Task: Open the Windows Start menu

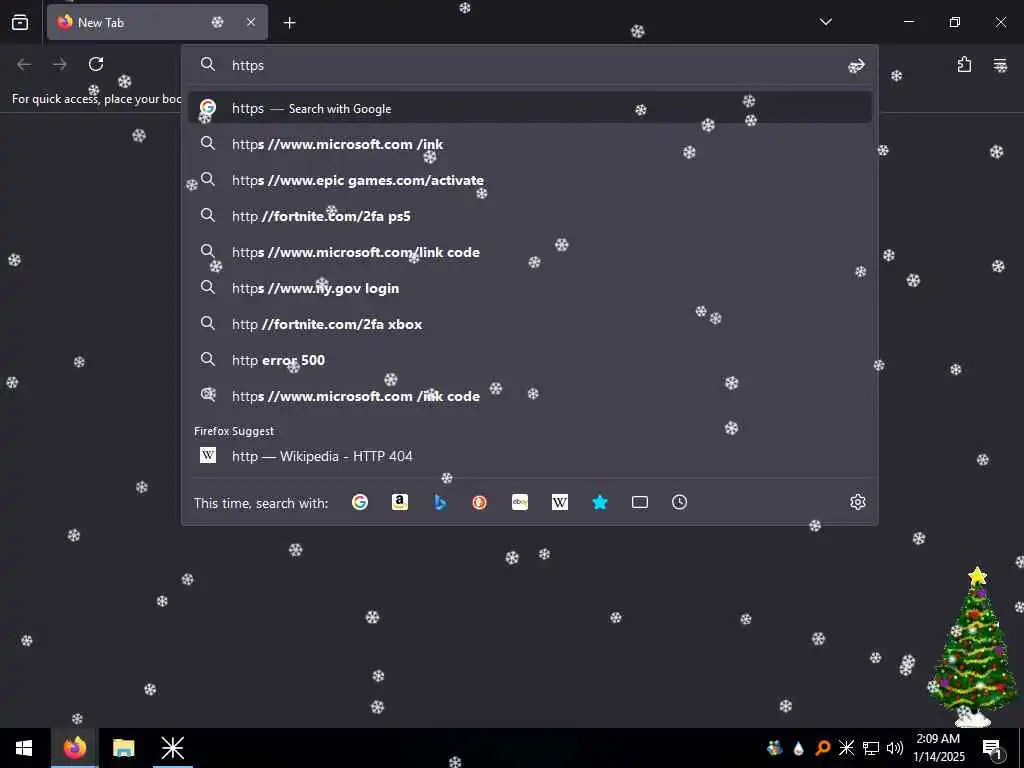Action: click(x=24, y=748)
